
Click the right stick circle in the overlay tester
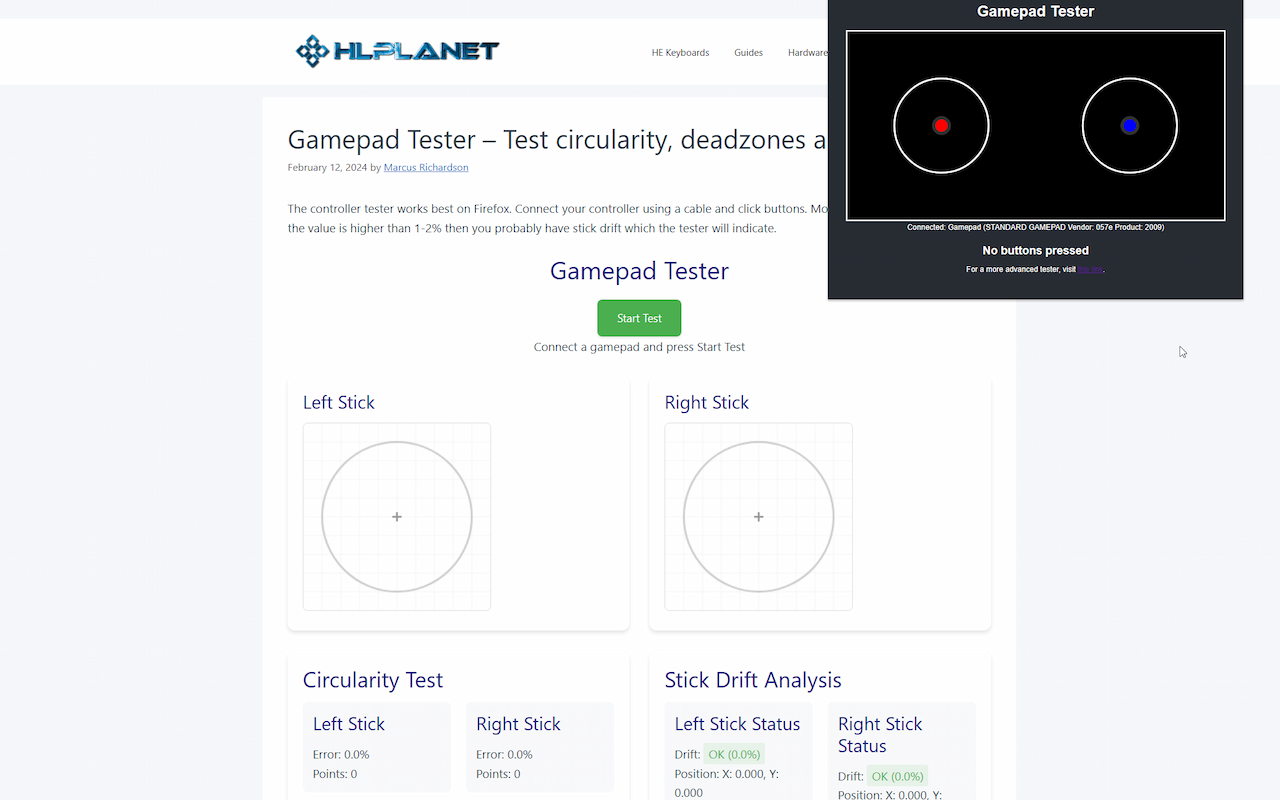1130,126
